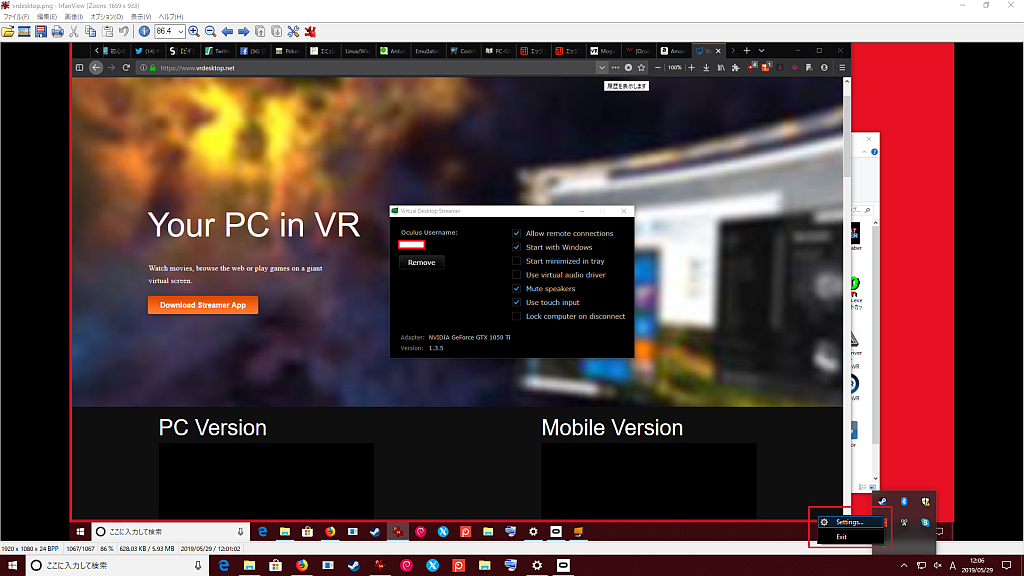Toggle 'Allow remote connections' in the pictured Streamer dialog
Image resolution: width=1024 pixels, height=576 pixels.
click(517, 233)
